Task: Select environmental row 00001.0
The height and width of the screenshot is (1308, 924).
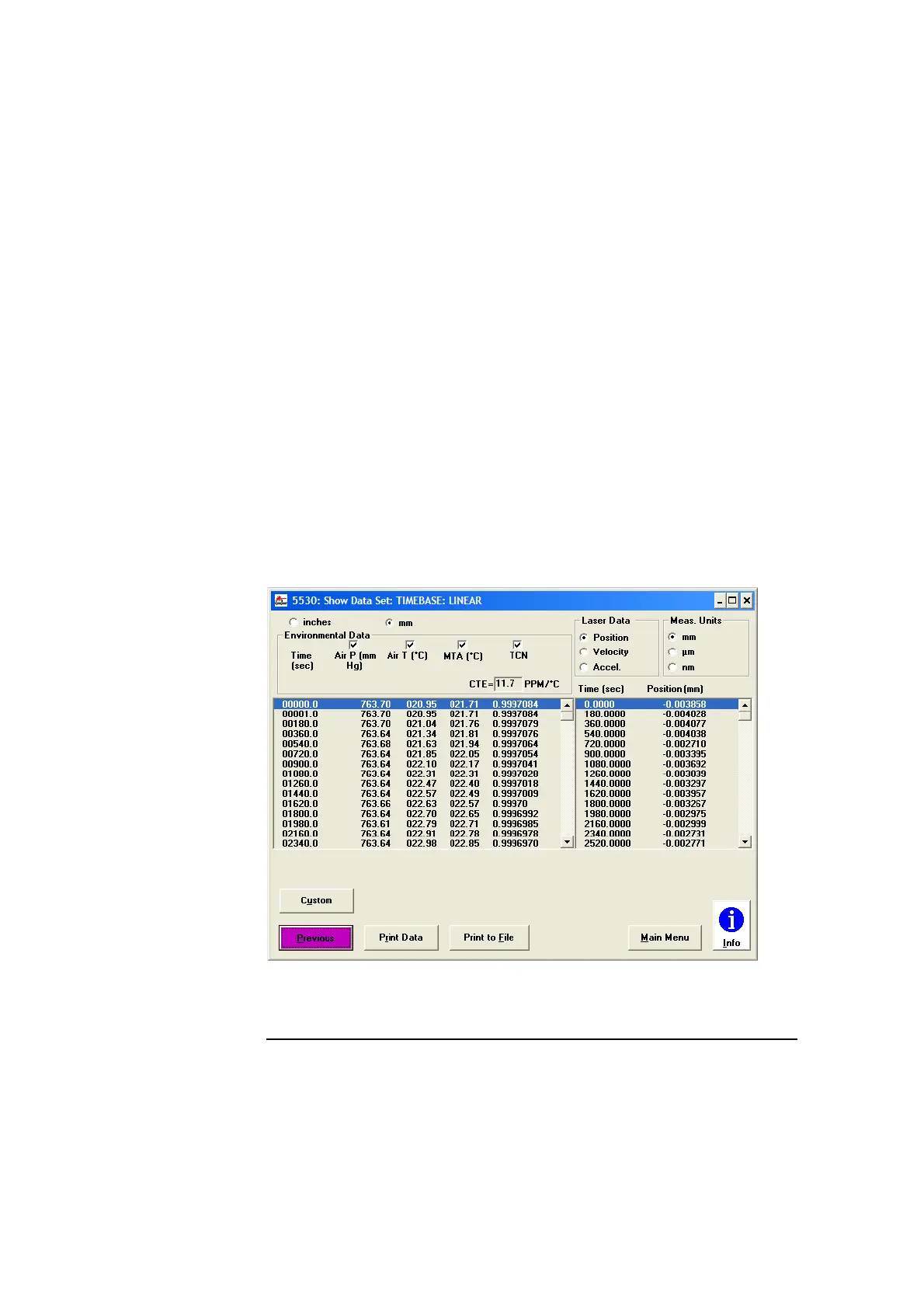Action: coord(417,714)
